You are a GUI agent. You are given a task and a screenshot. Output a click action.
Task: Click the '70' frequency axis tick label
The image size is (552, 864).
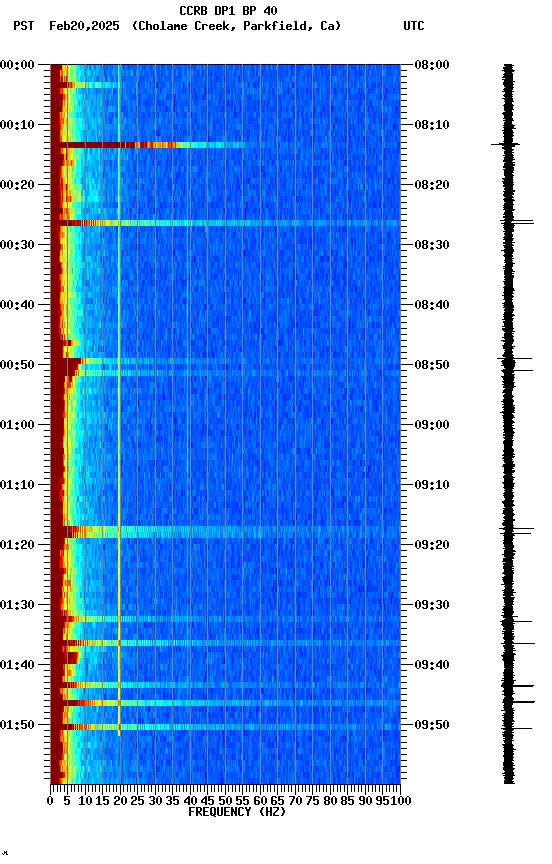coord(295,802)
